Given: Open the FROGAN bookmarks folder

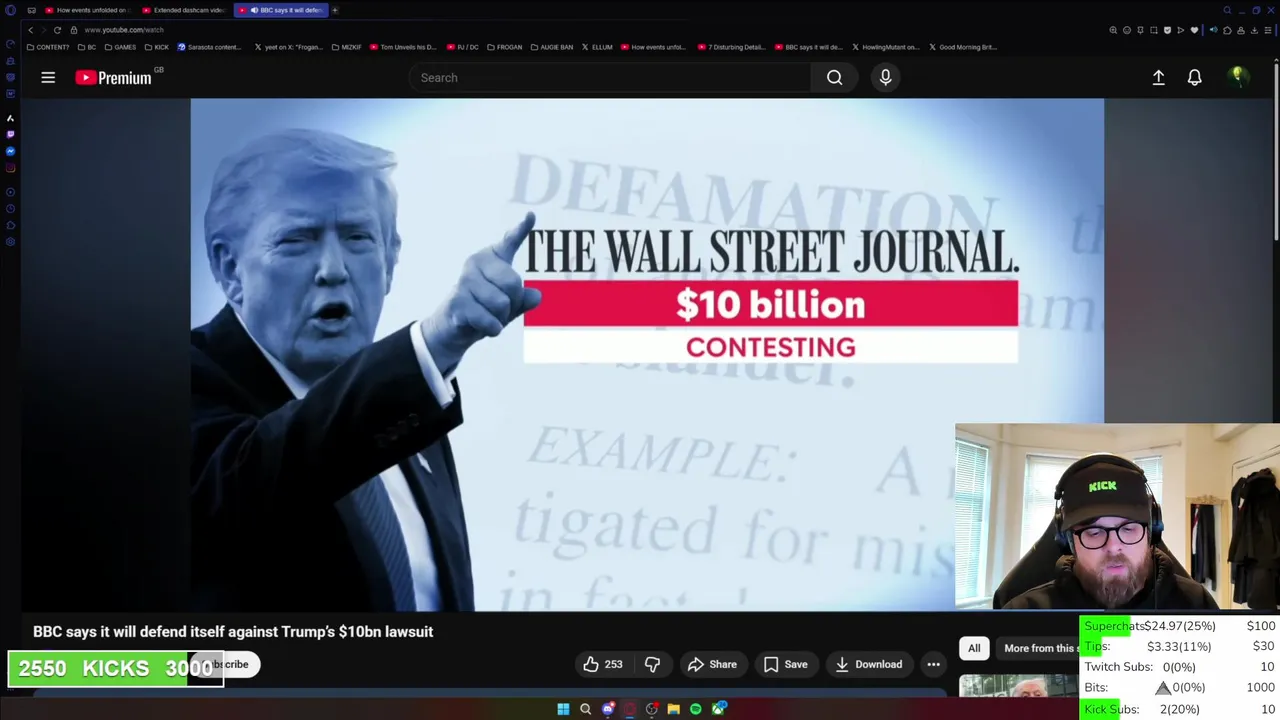Looking at the screenshot, I should pyautogui.click(x=505, y=47).
